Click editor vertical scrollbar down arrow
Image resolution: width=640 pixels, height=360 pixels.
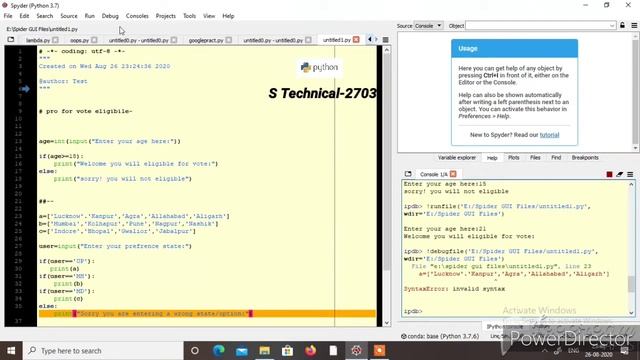click(x=387, y=323)
